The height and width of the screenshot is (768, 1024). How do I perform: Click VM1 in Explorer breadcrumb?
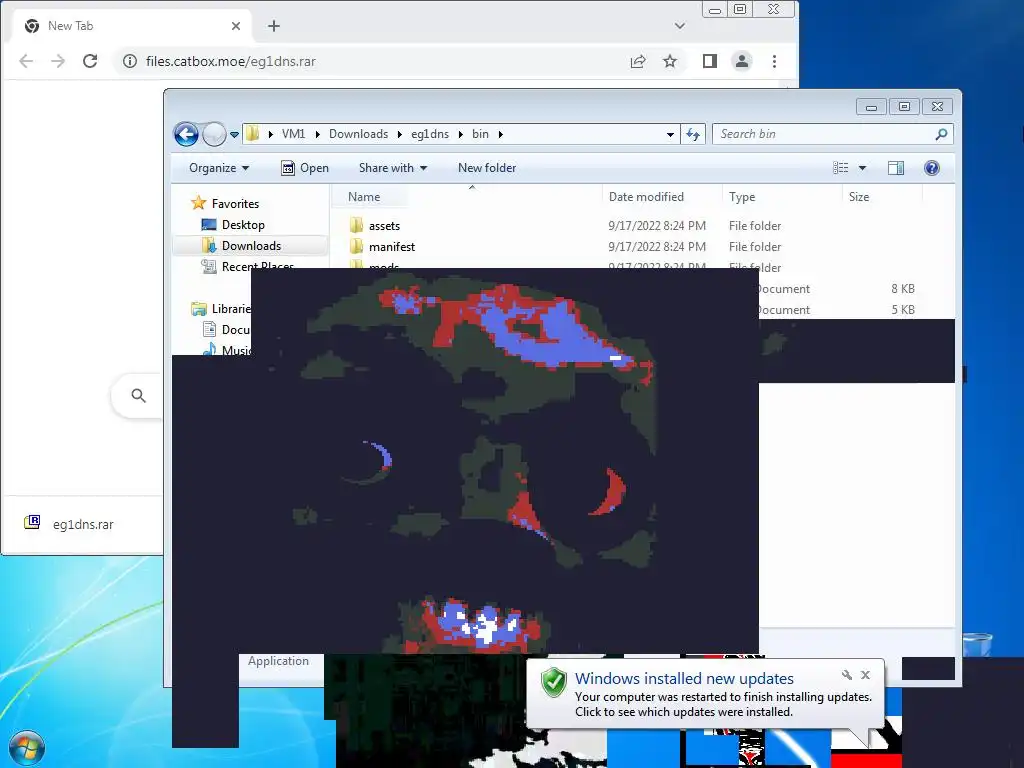point(293,134)
